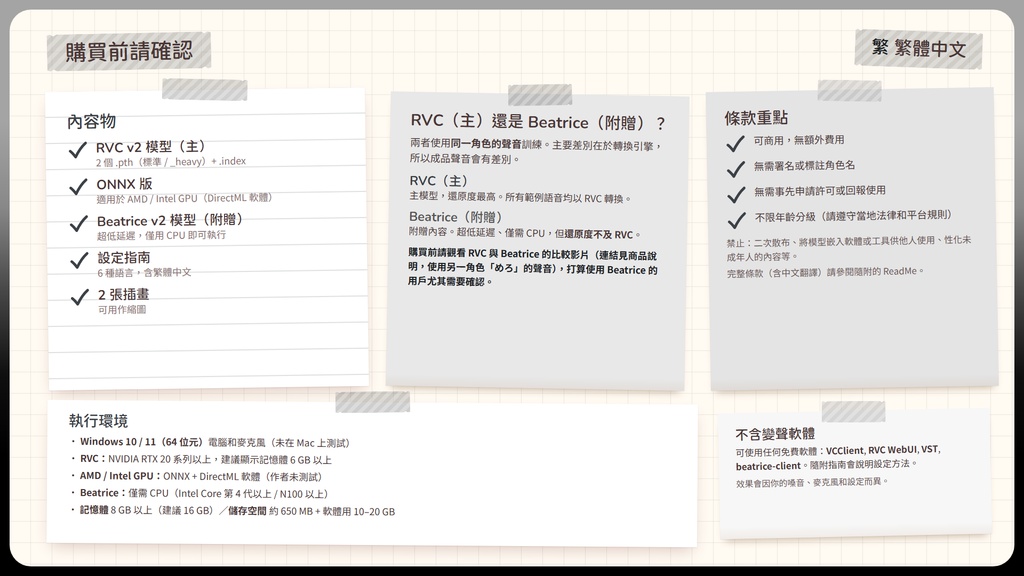Click the checkmark beside 無需署名或標註角色名
1024x576 pixels.
click(736, 169)
